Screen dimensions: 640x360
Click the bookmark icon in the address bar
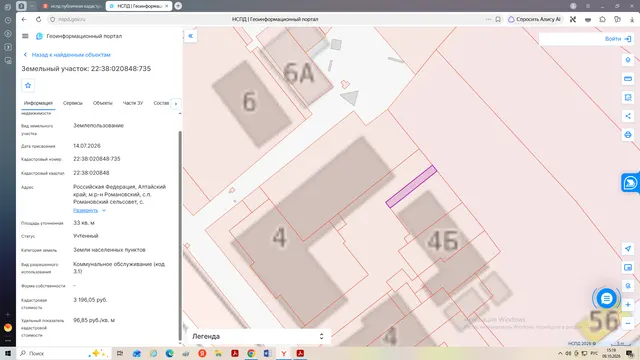498,19
